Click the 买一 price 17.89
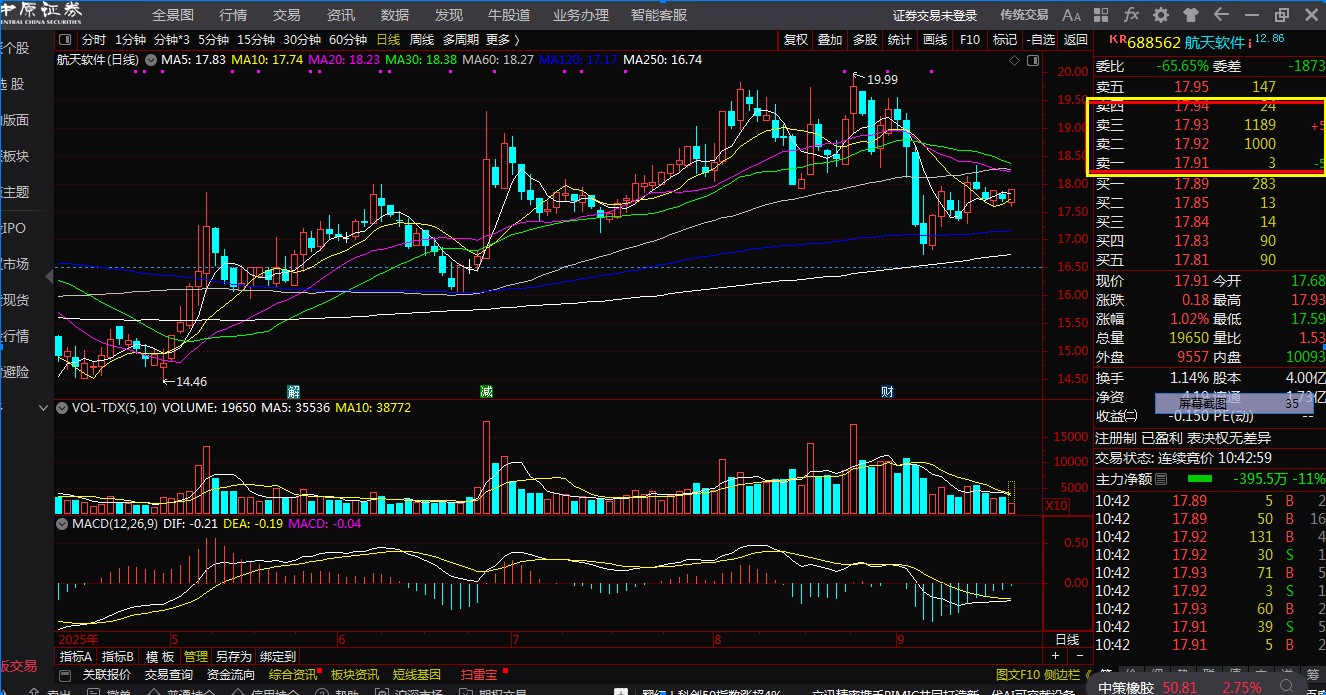 pos(1191,184)
